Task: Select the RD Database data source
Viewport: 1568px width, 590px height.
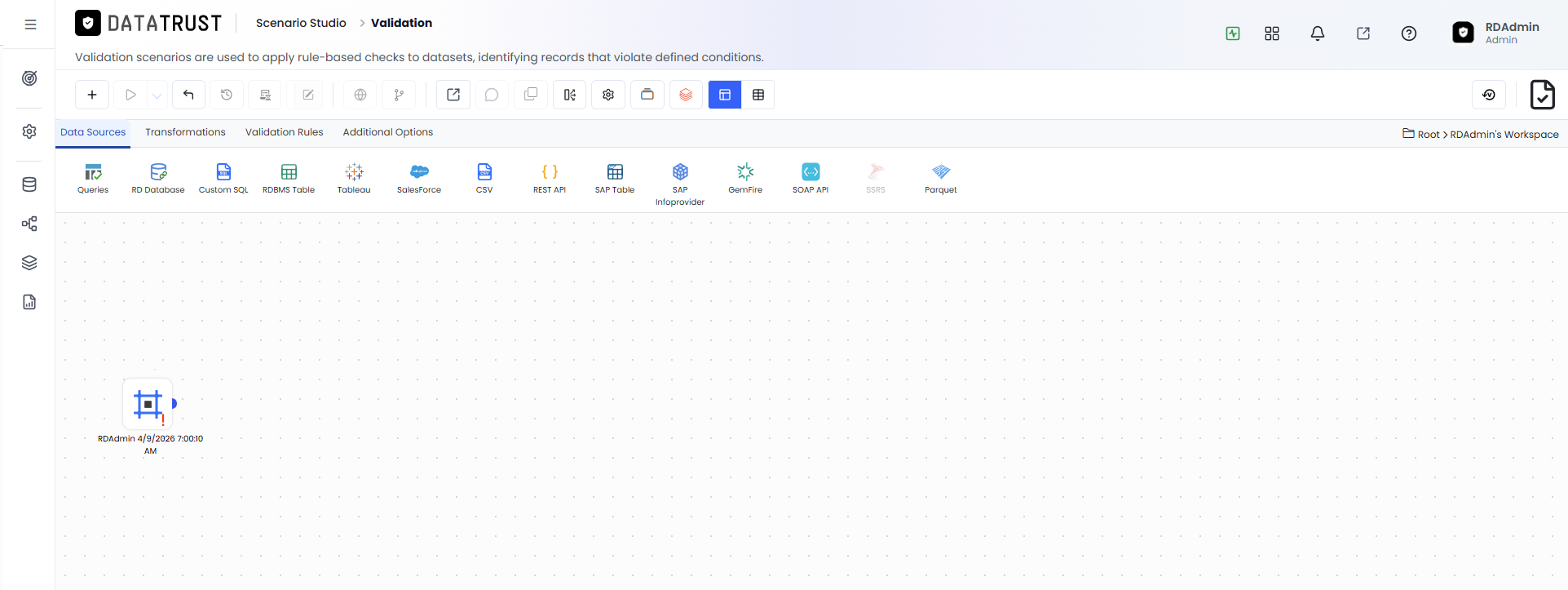Action: coord(158,179)
